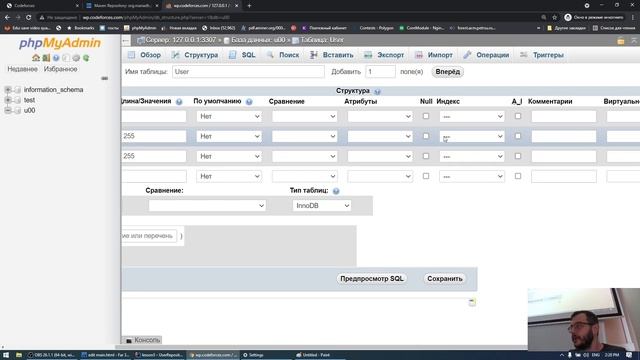The image size is (640, 360).
Task: Open the Операции tab
Action: click(x=486, y=55)
